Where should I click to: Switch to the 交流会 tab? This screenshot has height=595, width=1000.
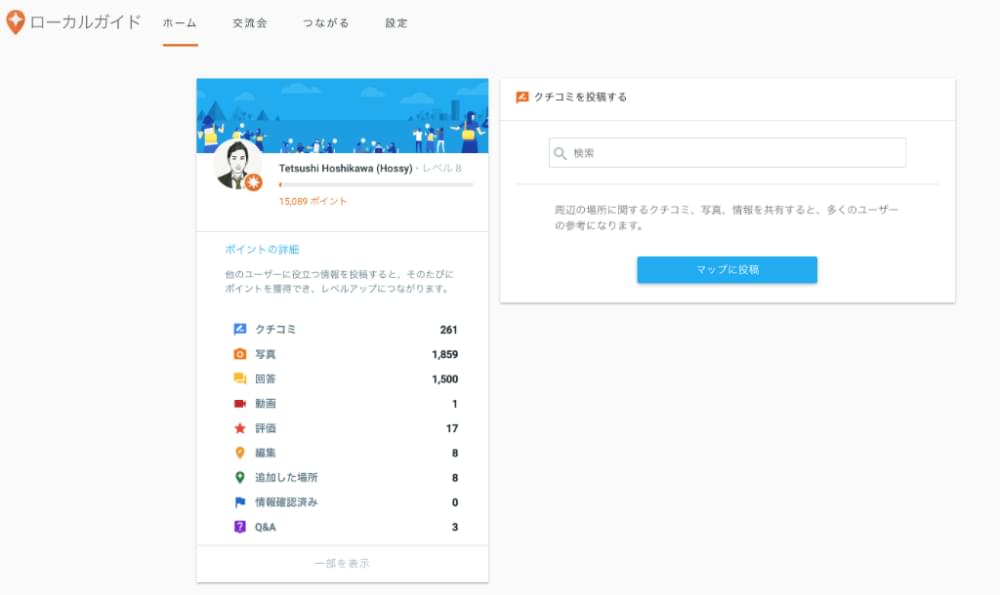(249, 23)
